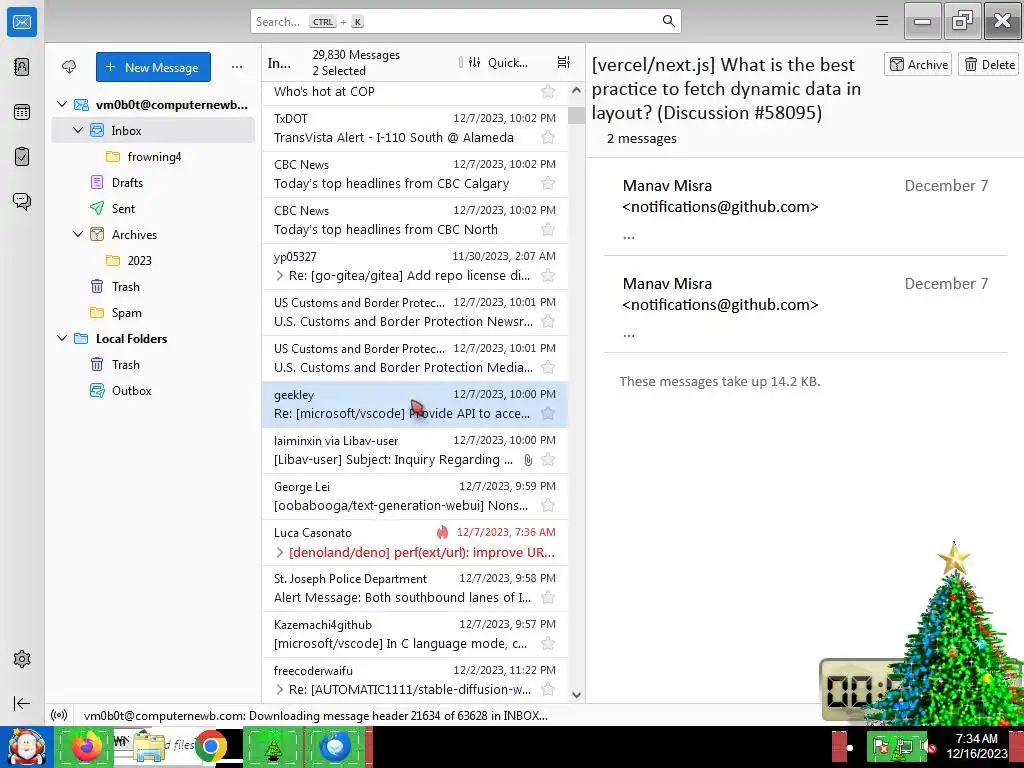Star the TxDOT TransVista Alert message
This screenshot has height=768, width=1024.
pos(548,137)
